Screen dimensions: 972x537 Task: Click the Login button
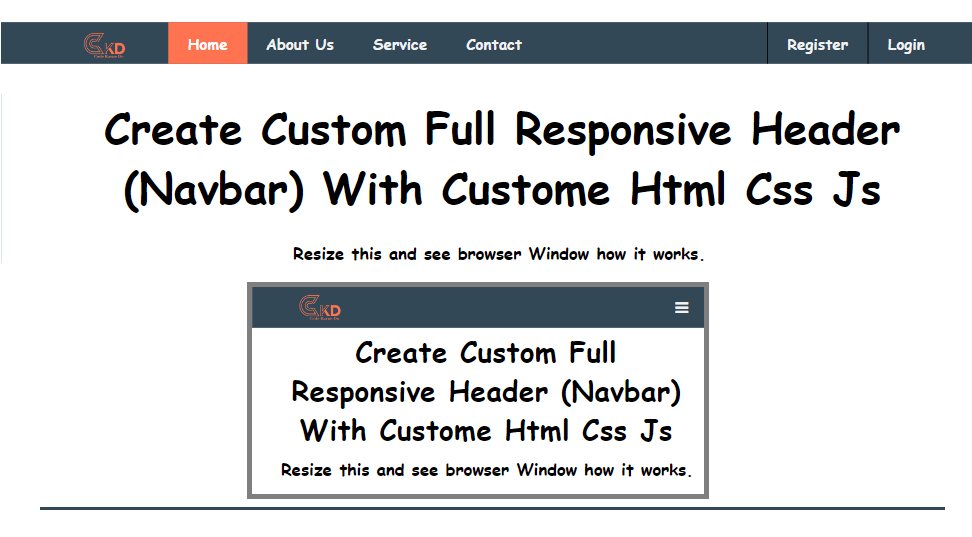click(x=906, y=44)
